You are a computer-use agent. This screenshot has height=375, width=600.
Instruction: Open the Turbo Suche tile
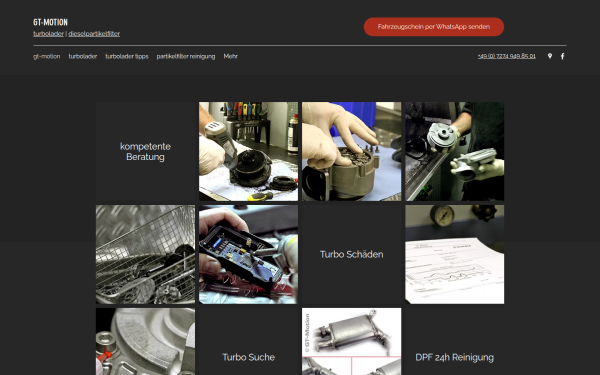tap(248, 342)
